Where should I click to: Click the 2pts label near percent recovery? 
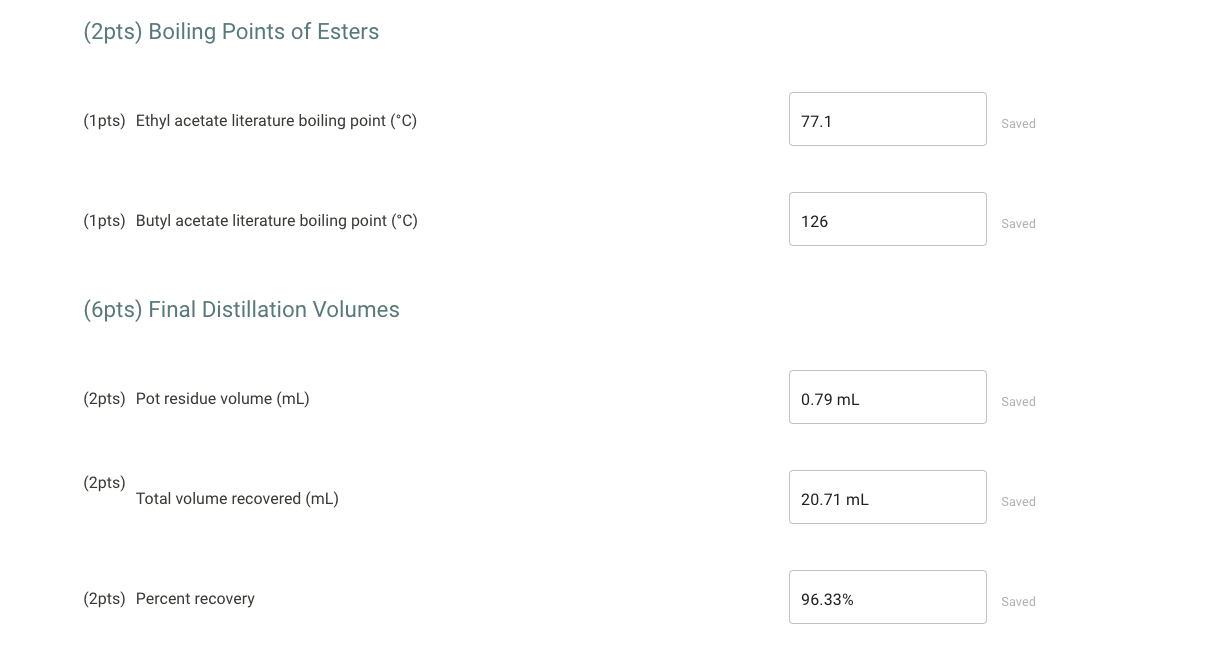click(104, 598)
